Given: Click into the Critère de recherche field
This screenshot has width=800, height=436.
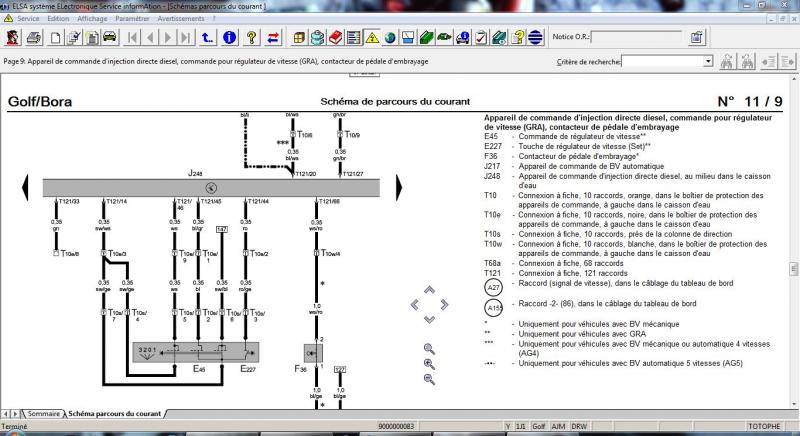Looking at the screenshot, I should pos(662,61).
